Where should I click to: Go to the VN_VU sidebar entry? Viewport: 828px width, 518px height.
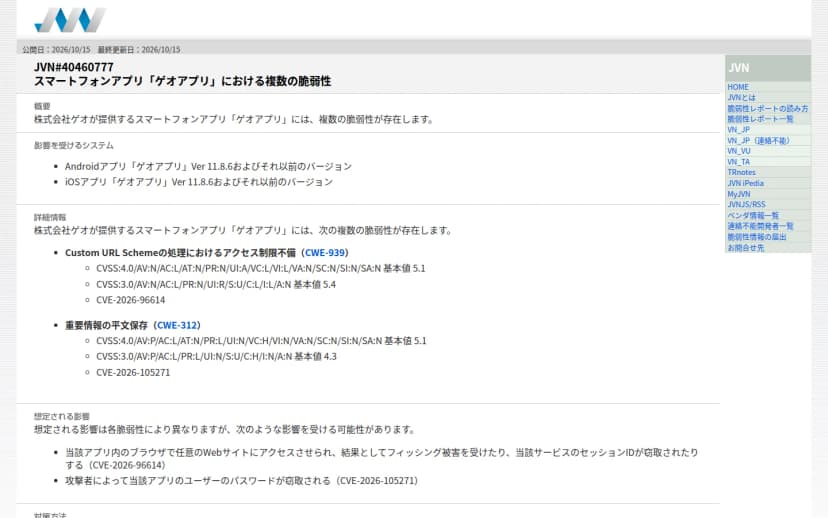coord(739,151)
